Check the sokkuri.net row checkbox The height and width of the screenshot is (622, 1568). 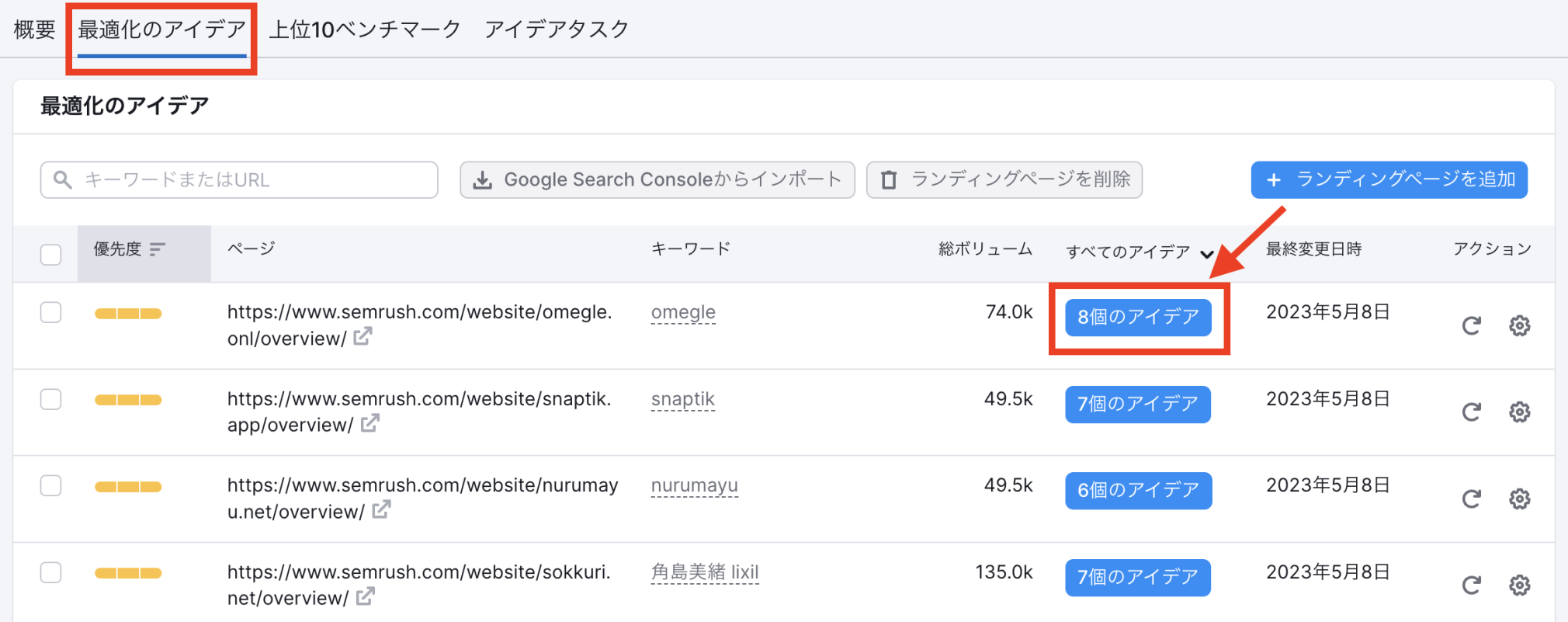click(x=50, y=572)
